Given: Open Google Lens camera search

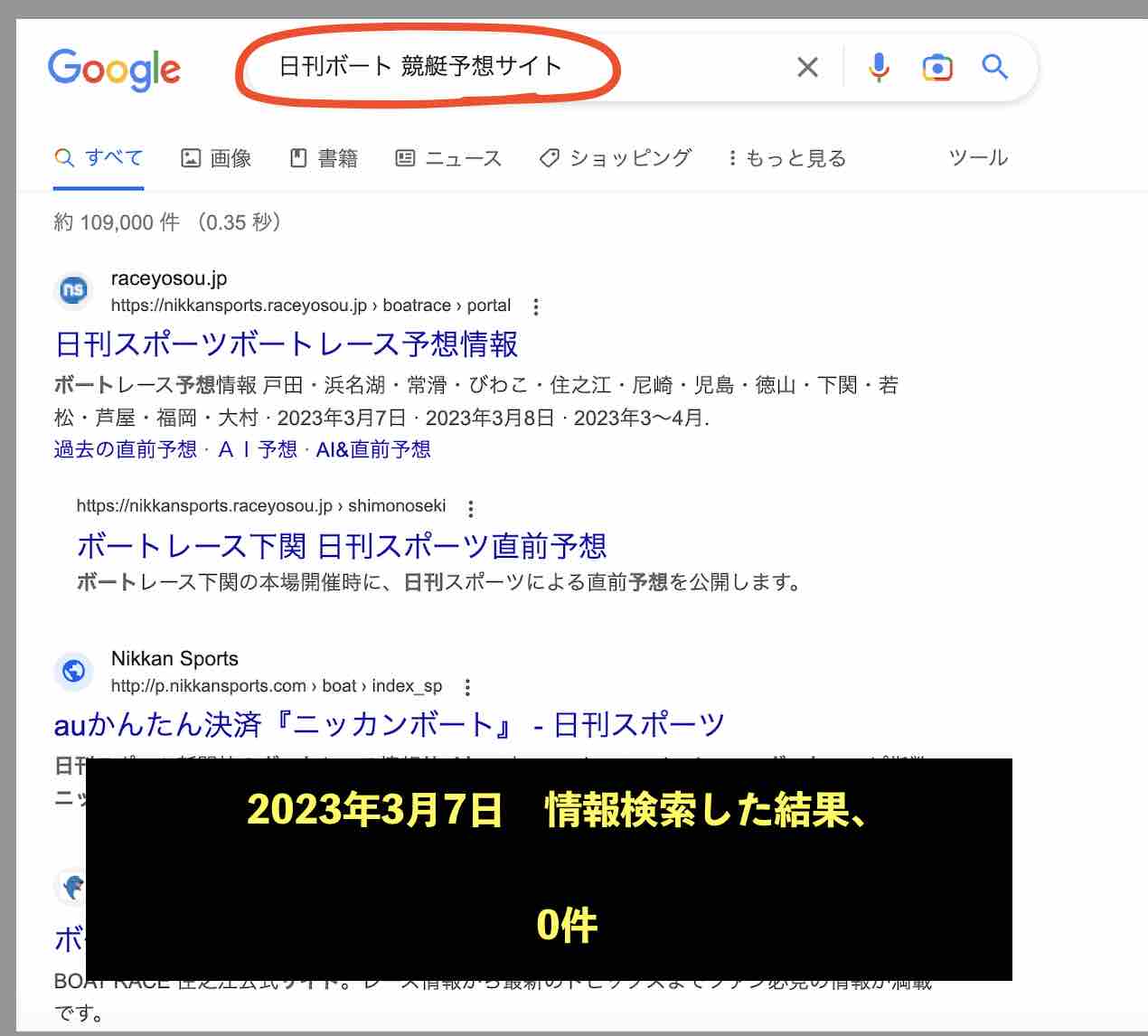Looking at the screenshot, I should tap(937, 67).
